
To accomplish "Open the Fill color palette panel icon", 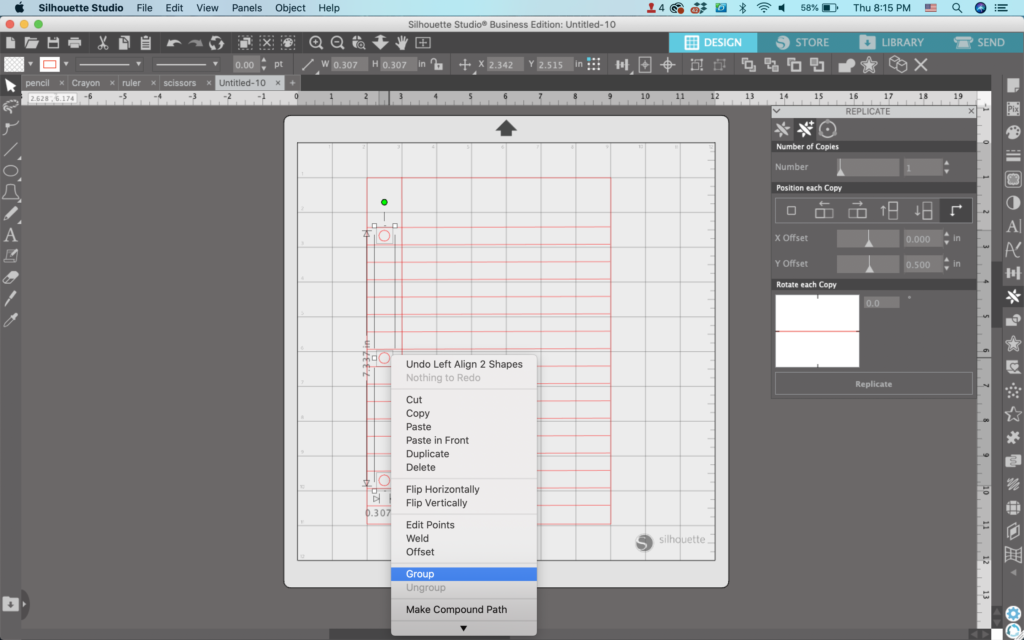I will coord(1013,133).
